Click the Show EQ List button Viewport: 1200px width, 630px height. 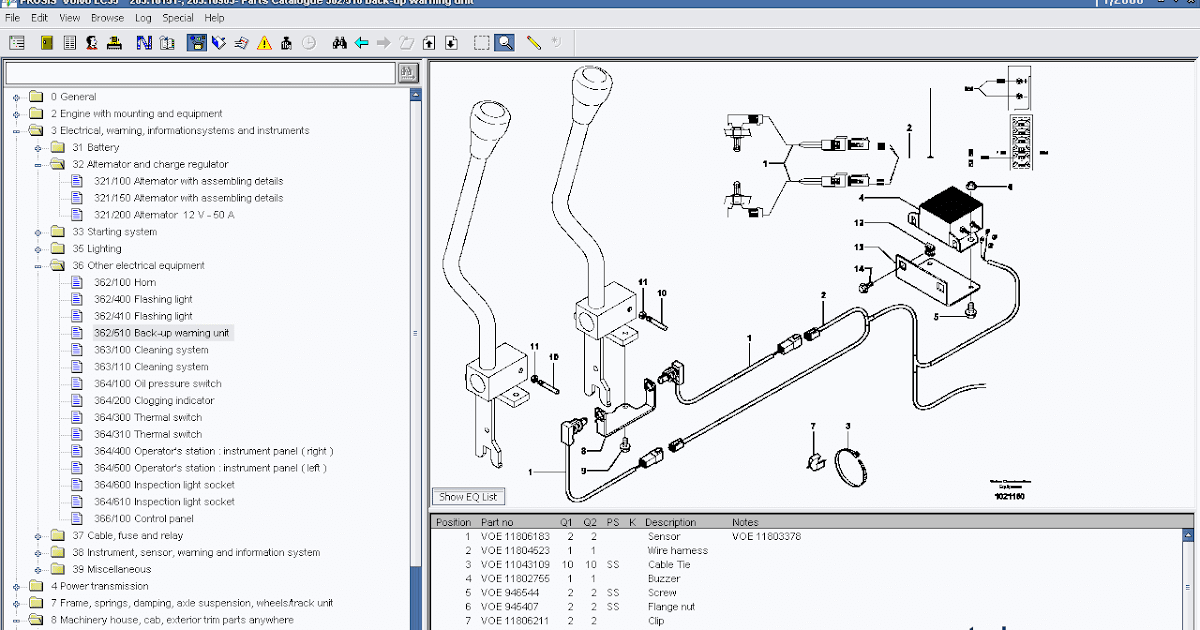pyautogui.click(x=468, y=497)
